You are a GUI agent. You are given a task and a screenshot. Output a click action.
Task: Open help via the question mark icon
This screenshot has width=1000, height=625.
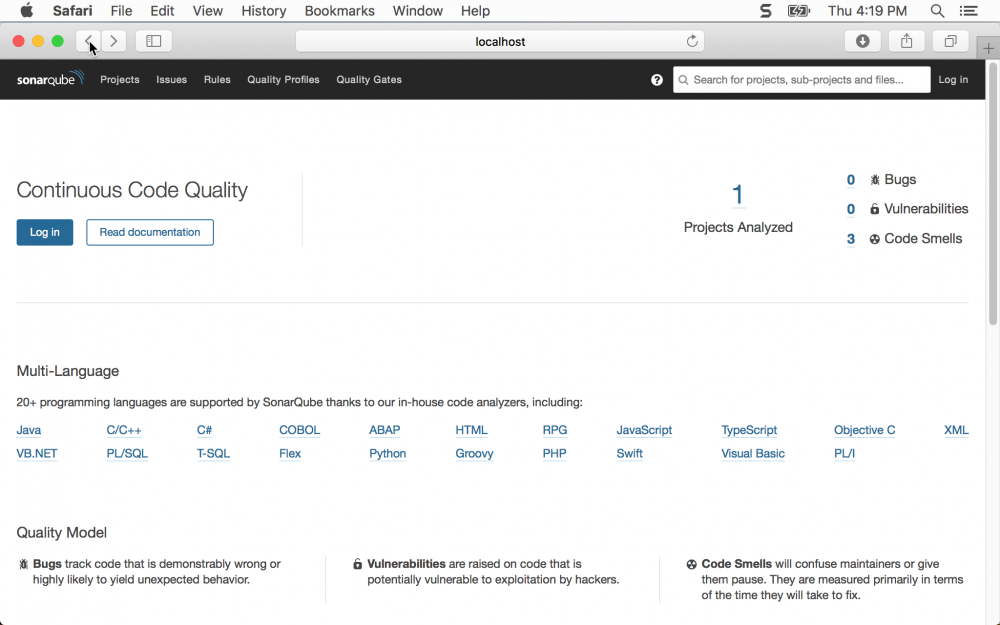(x=657, y=79)
